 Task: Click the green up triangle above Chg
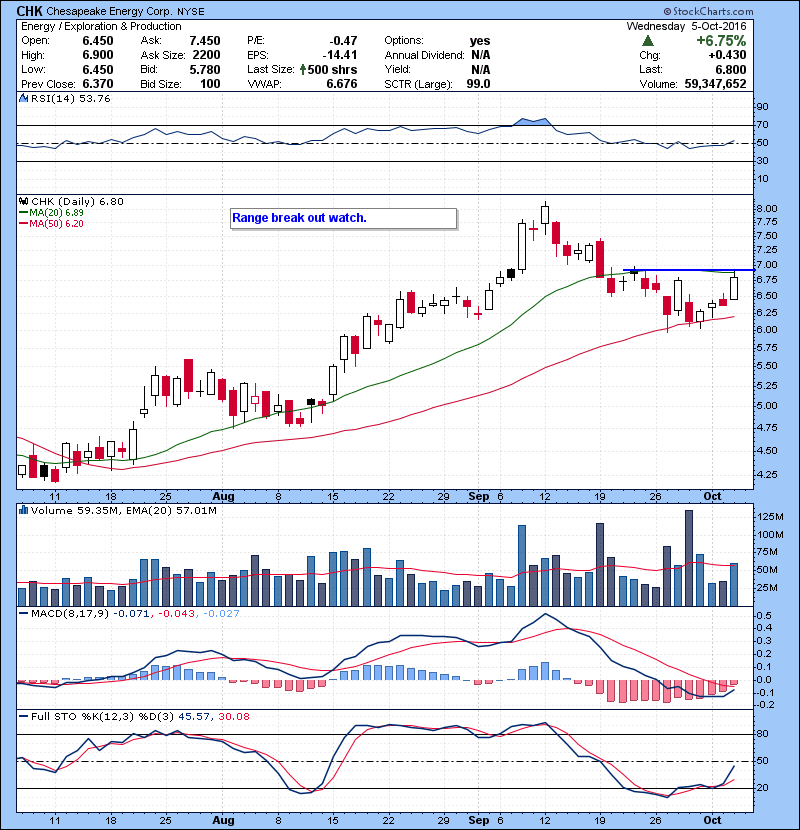(648, 41)
